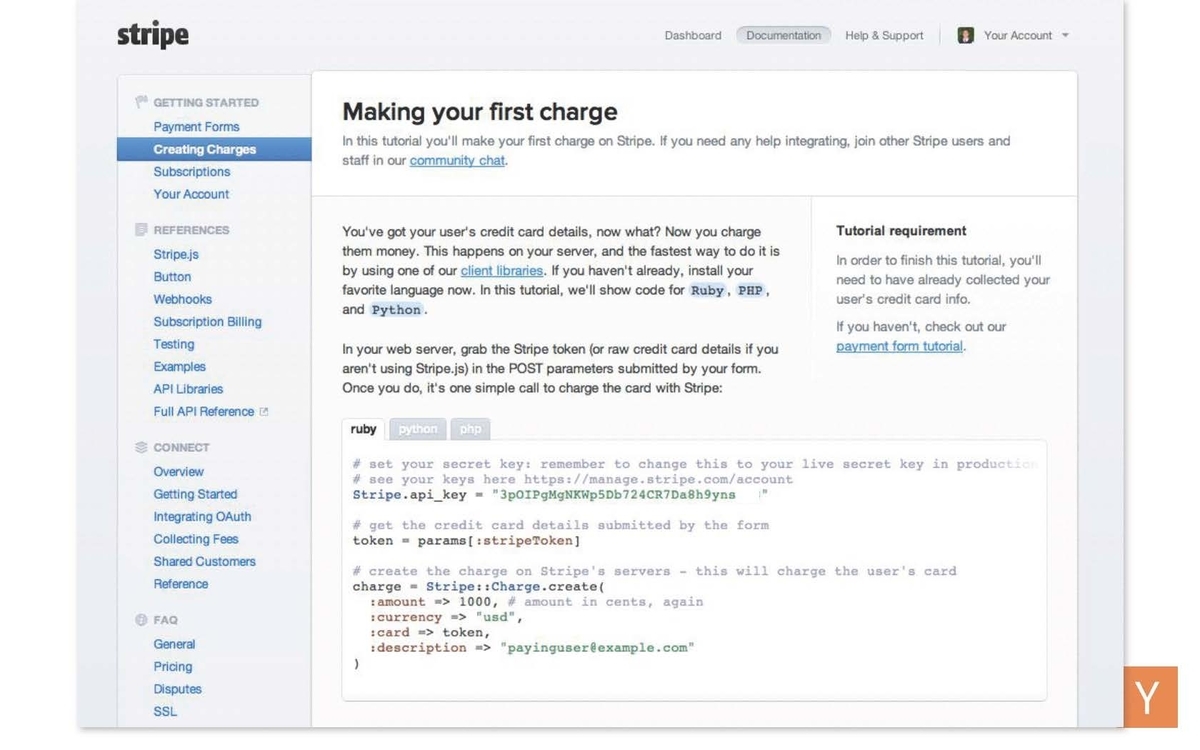Open the Disputes FAQ

[x=178, y=689]
